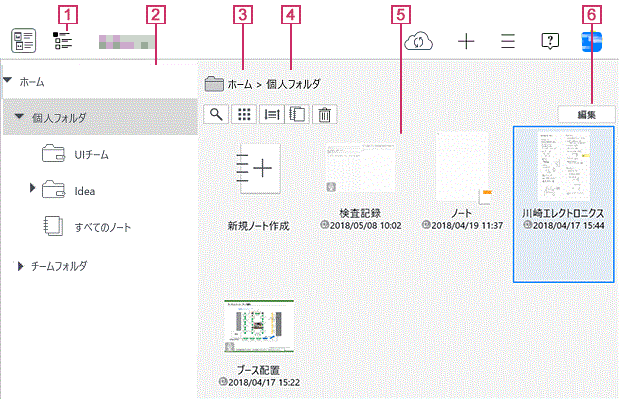Click the cloud sync icon

[418, 41]
